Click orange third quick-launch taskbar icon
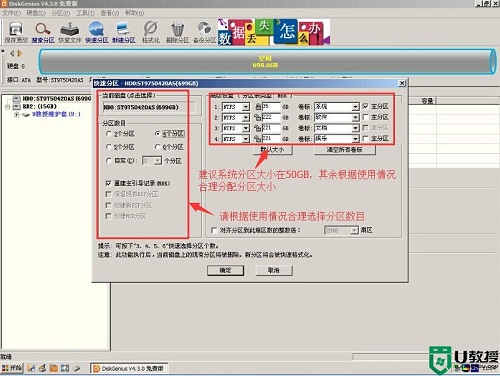Image resolution: width=500 pixels, height=376 pixels. point(54,368)
